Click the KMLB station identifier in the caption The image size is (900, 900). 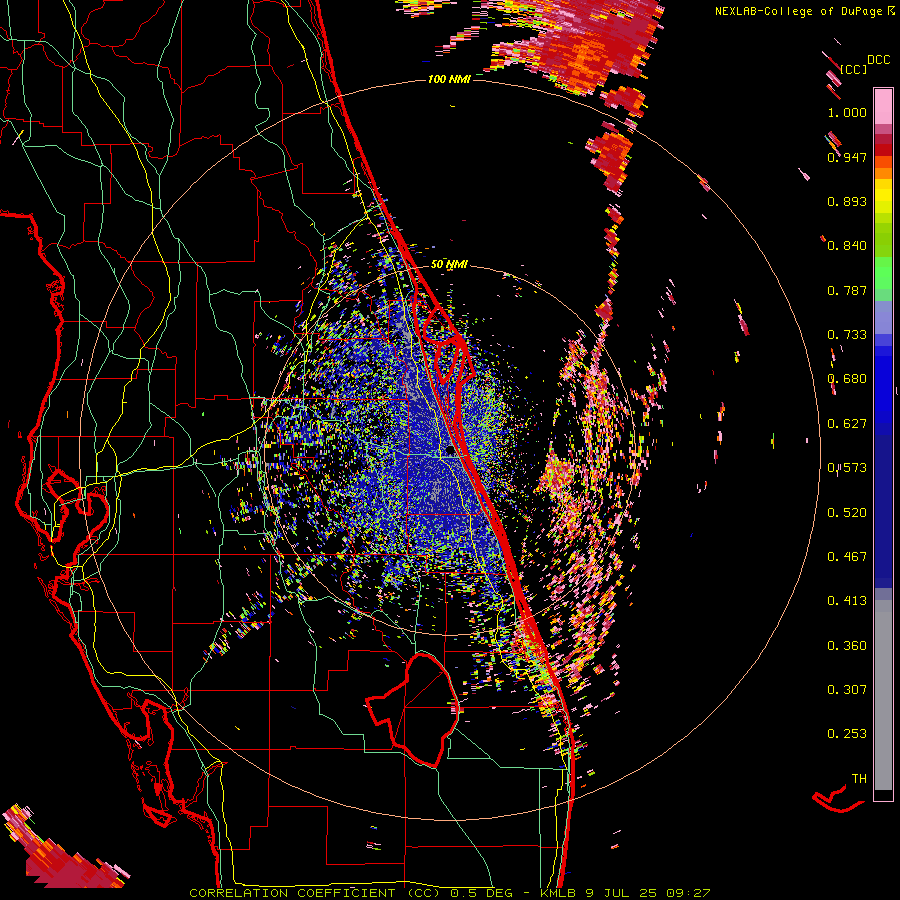pos(559,893)
